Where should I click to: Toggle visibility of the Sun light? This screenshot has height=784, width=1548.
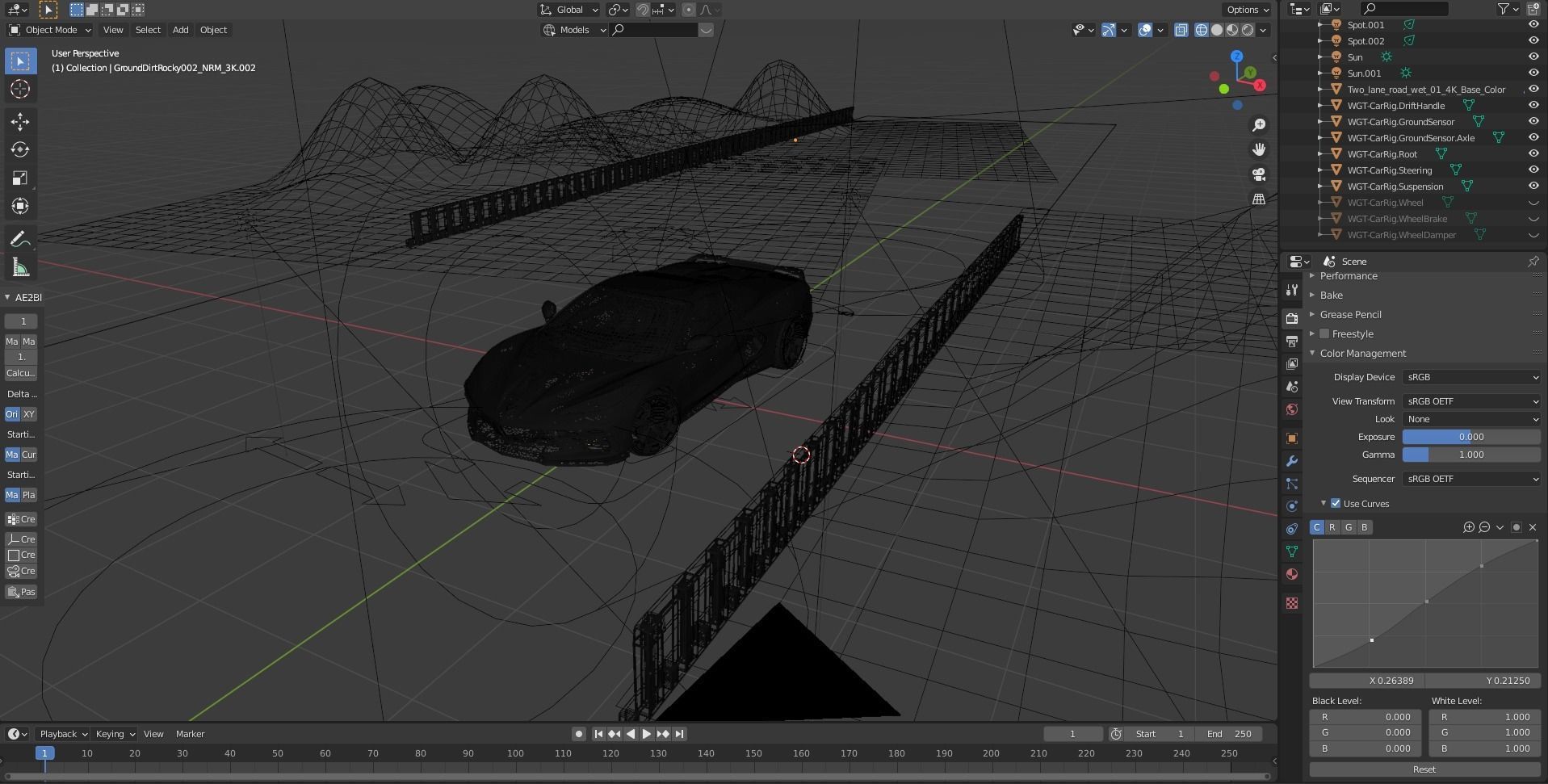click(x=1533, y=57)
